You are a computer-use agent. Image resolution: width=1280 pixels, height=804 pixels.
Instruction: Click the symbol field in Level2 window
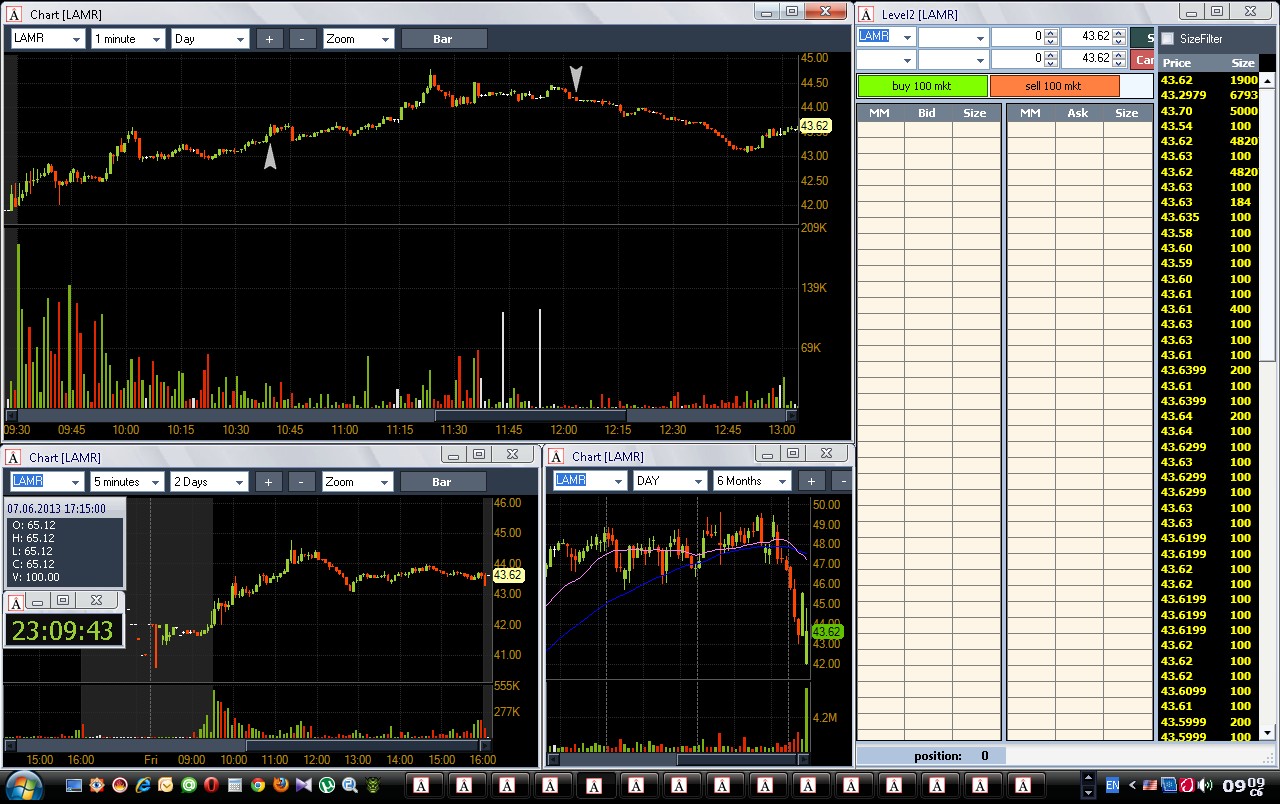(886, 37)
